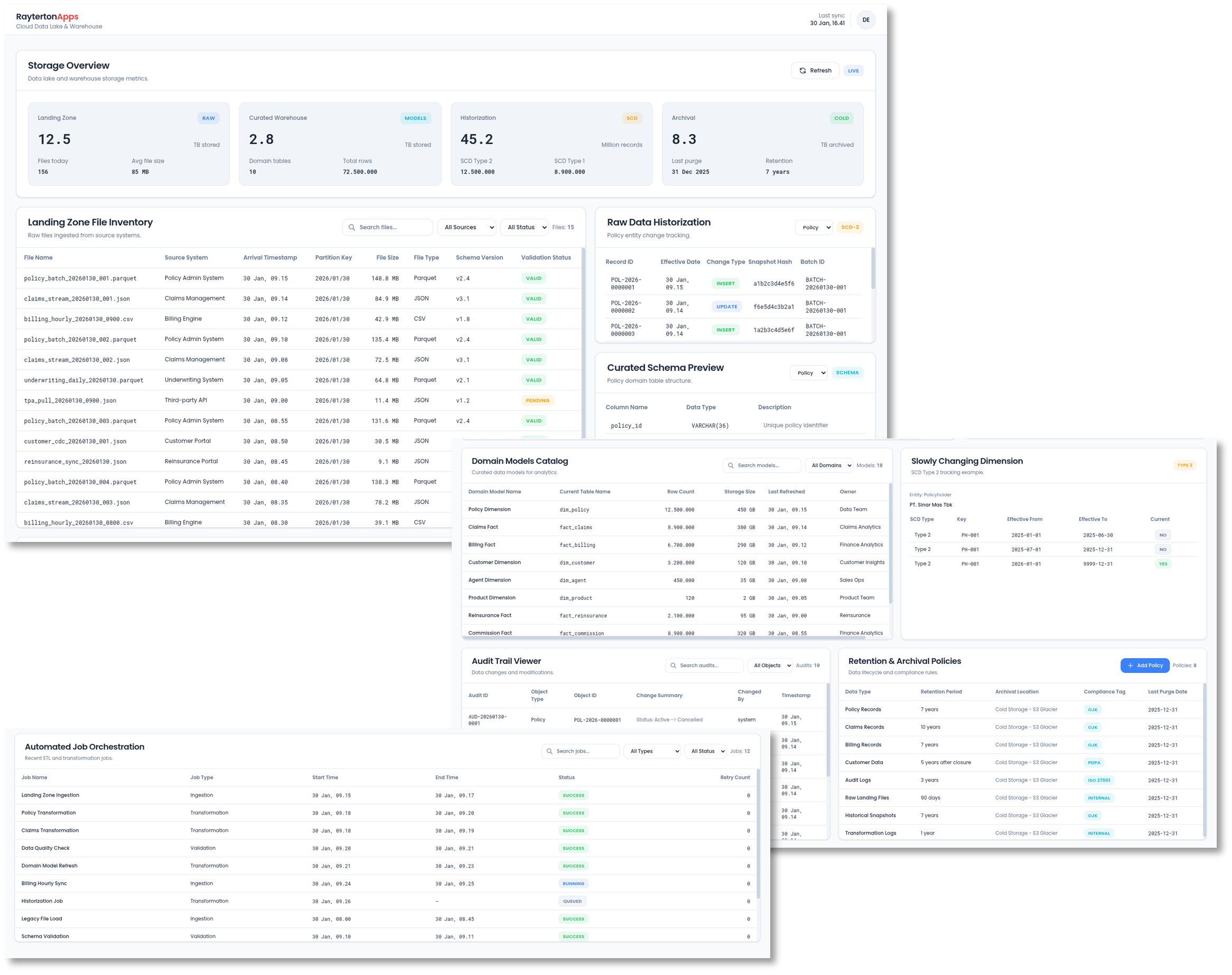Click the plus icon on the Add Policy button
This screenshot has height=975, width=1232.
1131,665
